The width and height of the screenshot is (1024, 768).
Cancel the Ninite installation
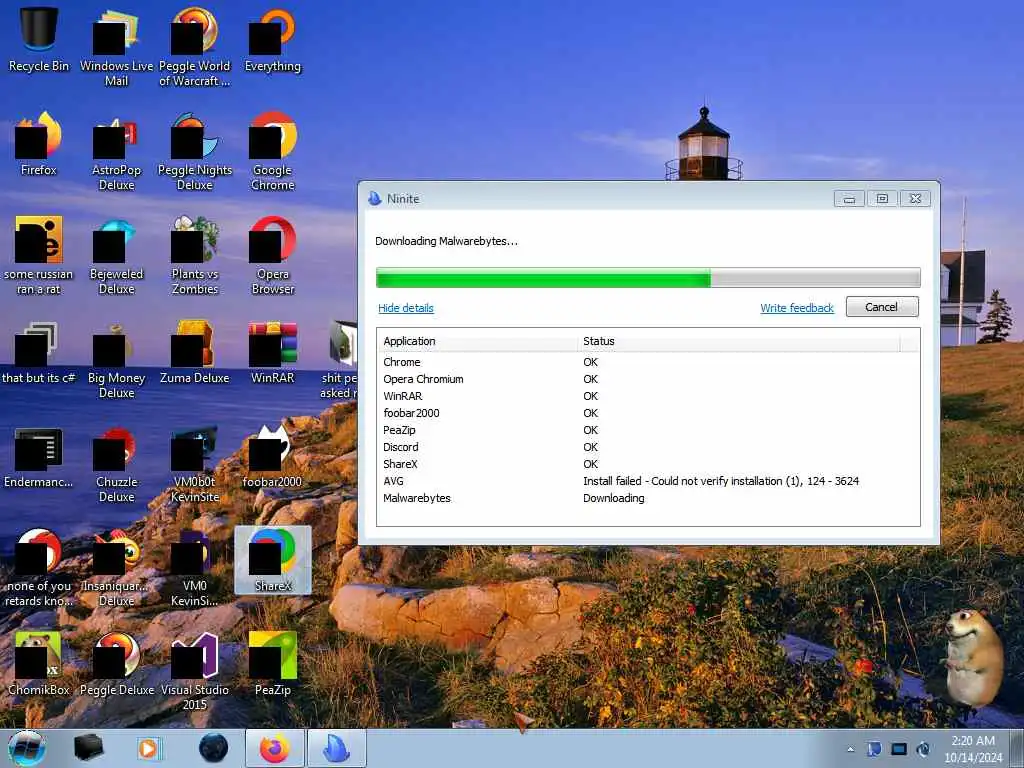pos(882,307)
